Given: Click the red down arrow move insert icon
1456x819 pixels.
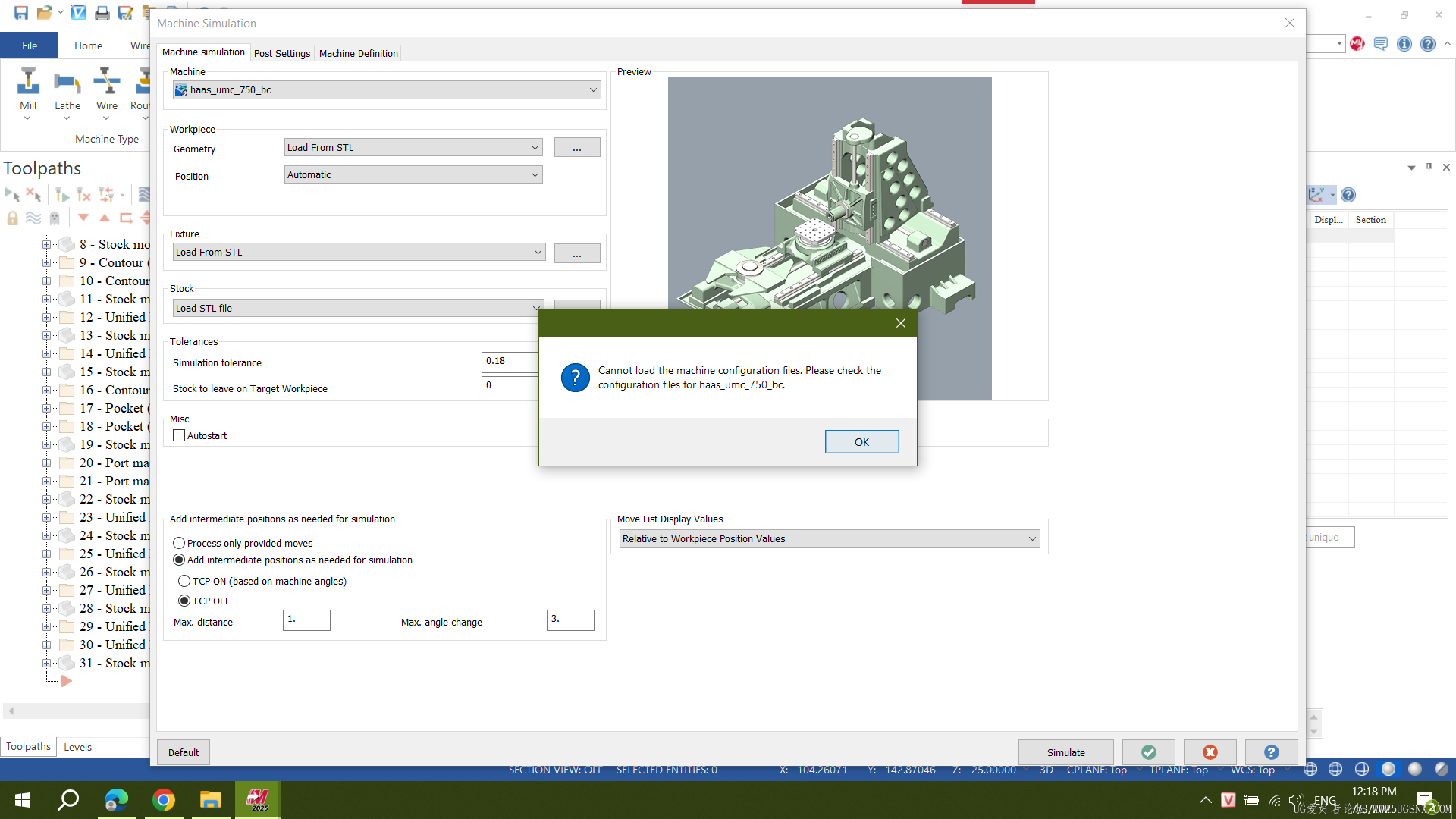Looking at the screenshot, I should pyautogui.click(x=83, y=218).
